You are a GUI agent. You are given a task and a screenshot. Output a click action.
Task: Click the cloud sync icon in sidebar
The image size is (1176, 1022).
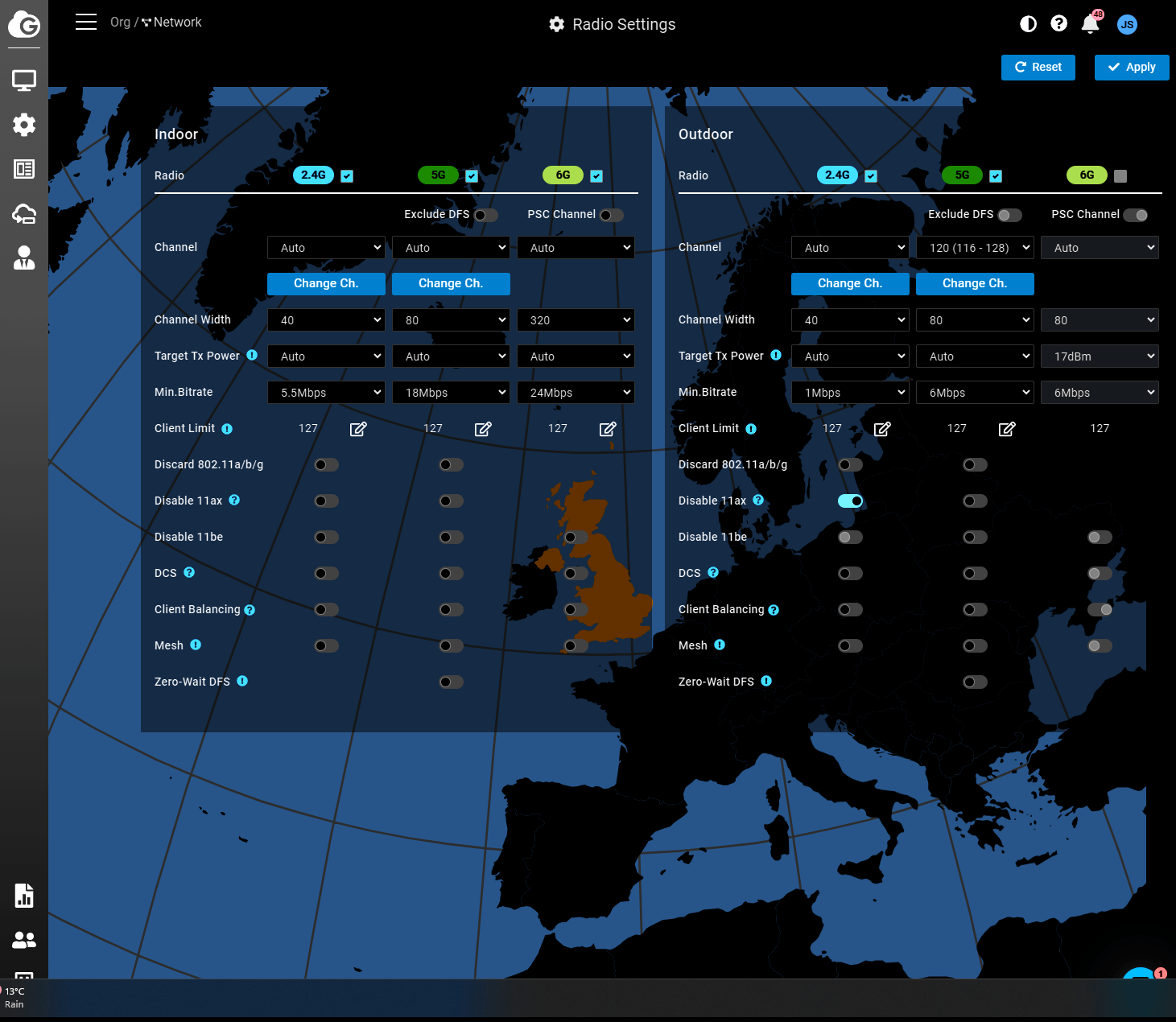tap(24, 213)
